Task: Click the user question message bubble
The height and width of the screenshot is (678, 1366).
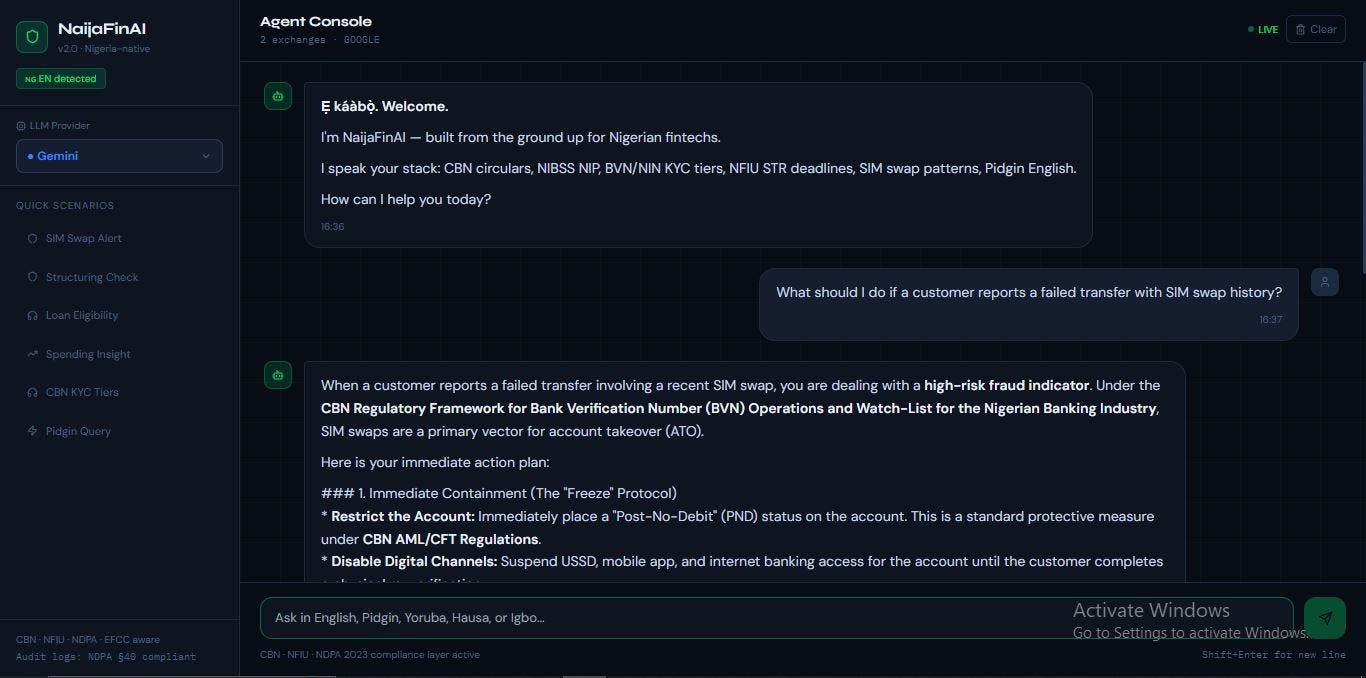Action: [x=1029, y=304]
